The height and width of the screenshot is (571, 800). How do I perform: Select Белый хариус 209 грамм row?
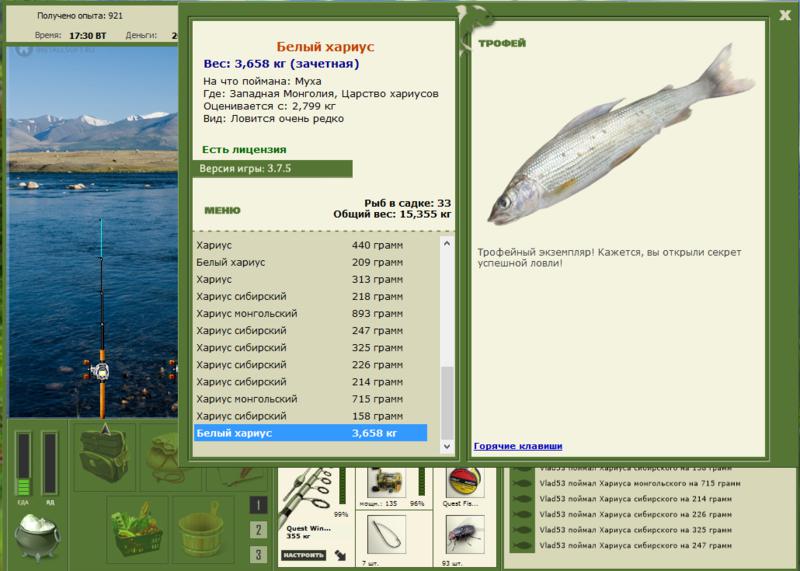[311, 262]
